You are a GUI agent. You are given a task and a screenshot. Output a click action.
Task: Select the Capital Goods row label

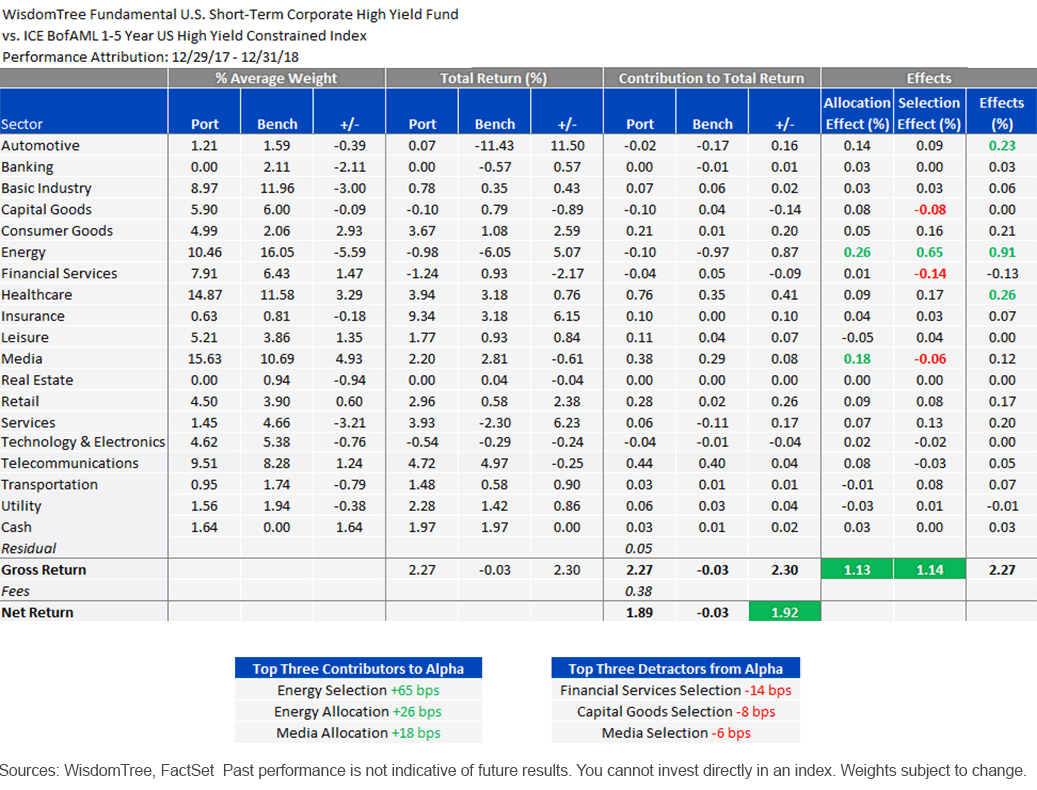pos(46,210)
